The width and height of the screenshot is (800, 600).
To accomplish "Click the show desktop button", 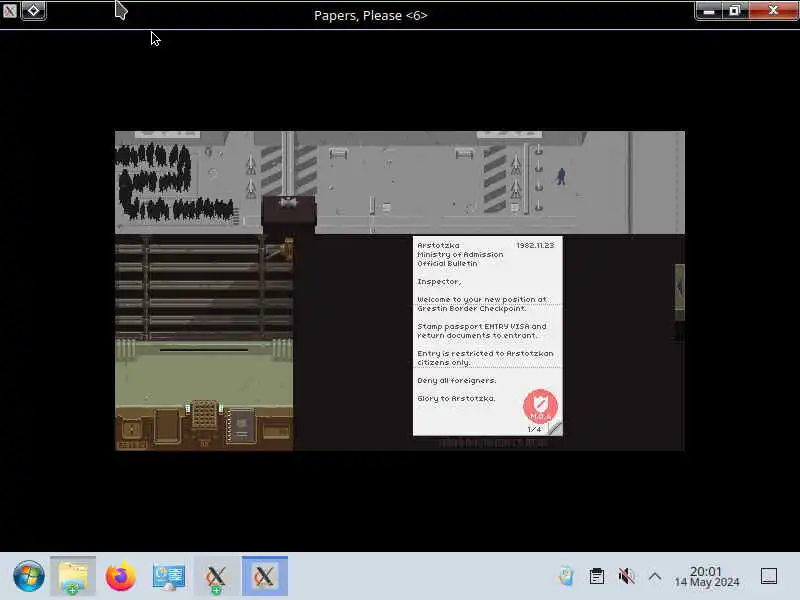I will click(x=769, y=576).
